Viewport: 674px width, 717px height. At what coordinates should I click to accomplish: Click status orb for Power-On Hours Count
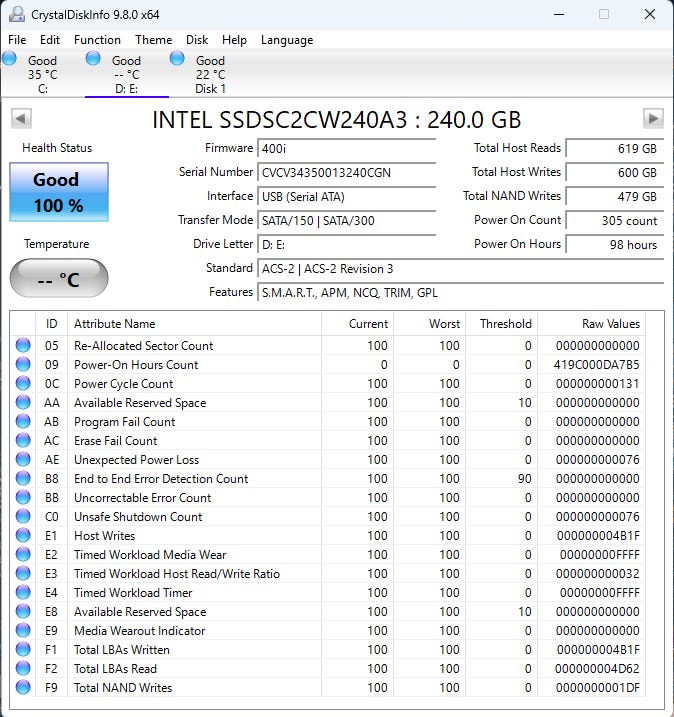pos(23,364)
